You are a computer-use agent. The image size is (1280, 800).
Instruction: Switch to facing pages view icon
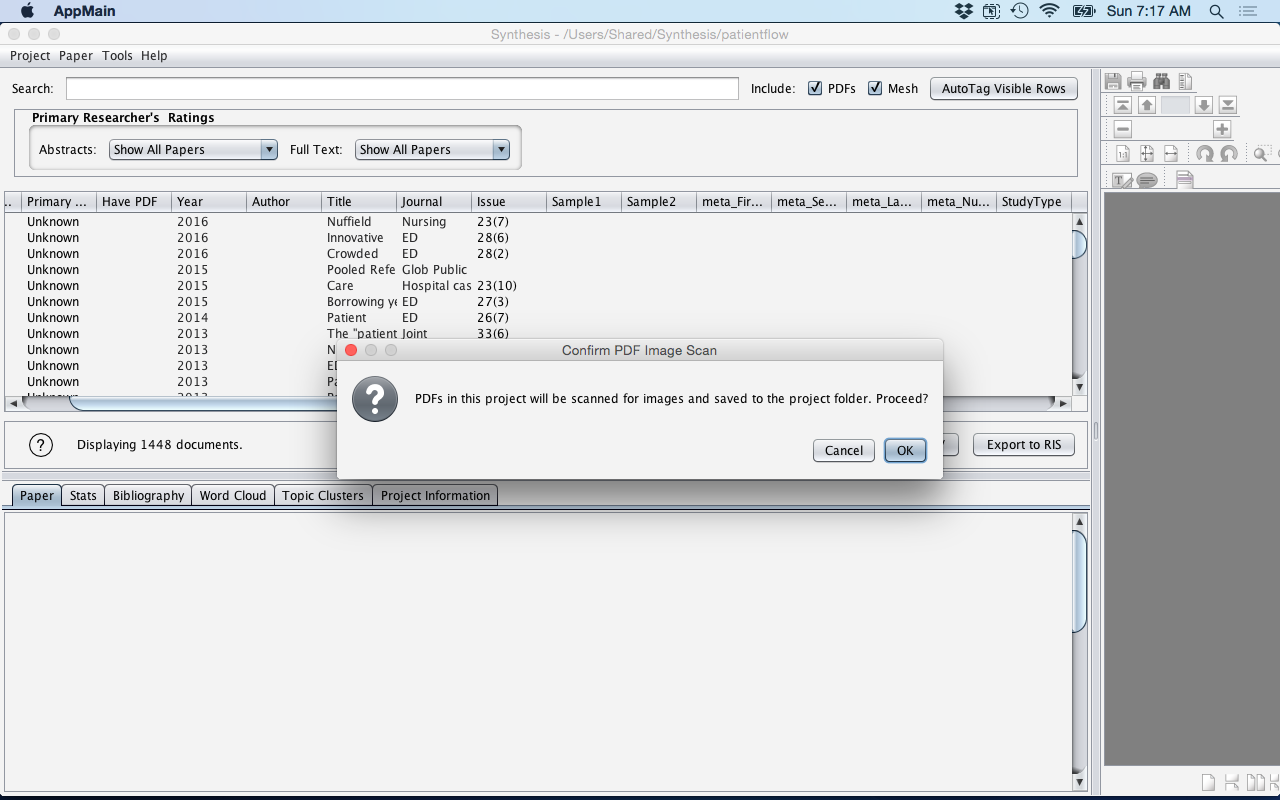[1254, 782]
